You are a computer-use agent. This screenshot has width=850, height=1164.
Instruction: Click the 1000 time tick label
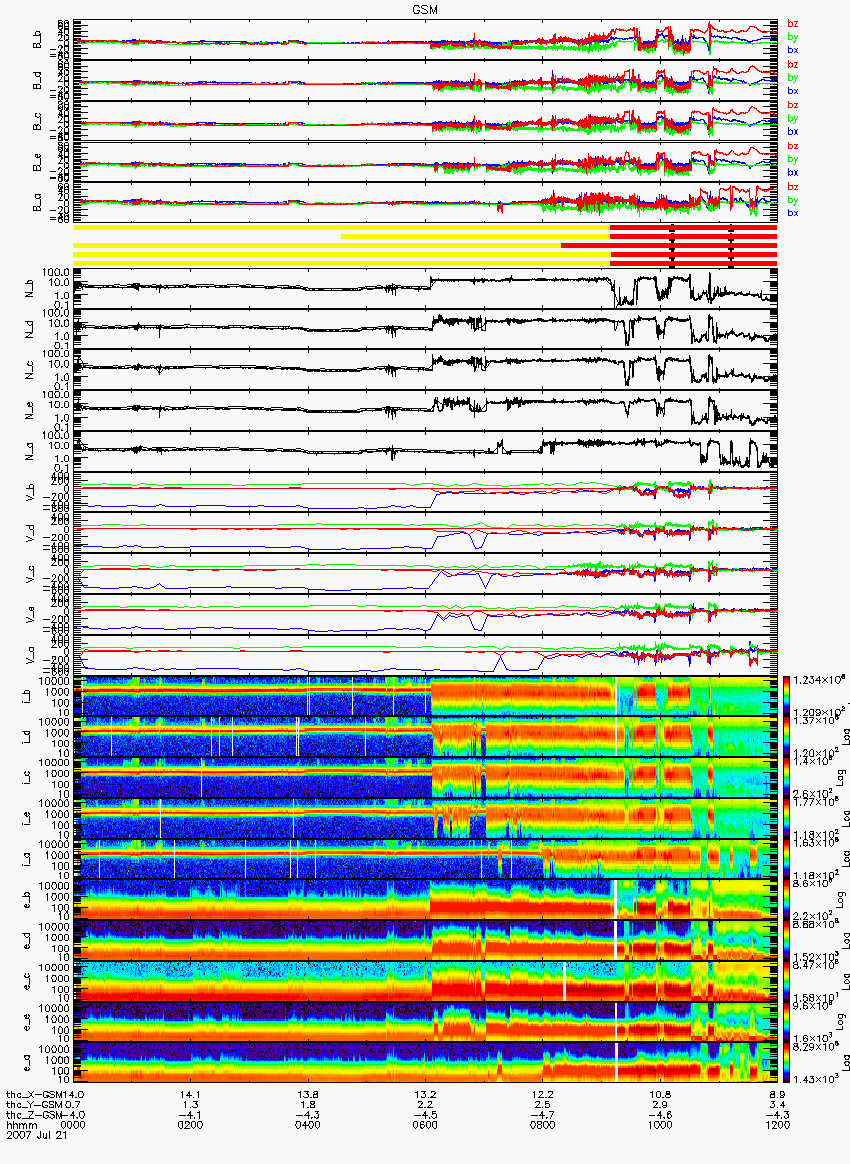(x=659, y=1125)
